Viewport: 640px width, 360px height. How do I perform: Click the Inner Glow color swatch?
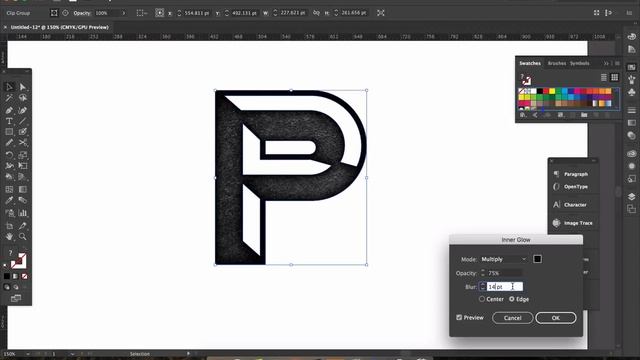coord(537,259)
